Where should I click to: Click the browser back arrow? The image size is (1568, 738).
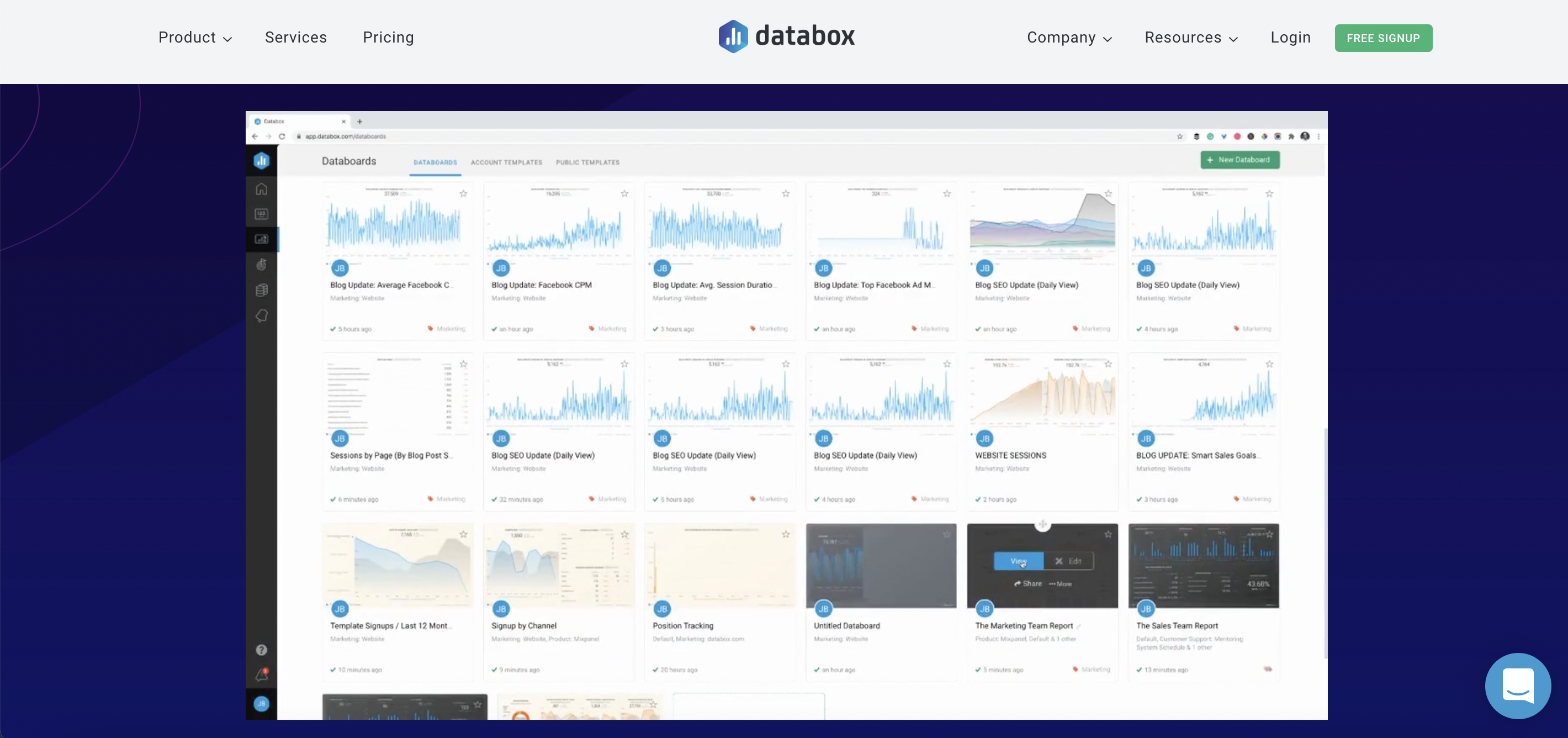255,136
